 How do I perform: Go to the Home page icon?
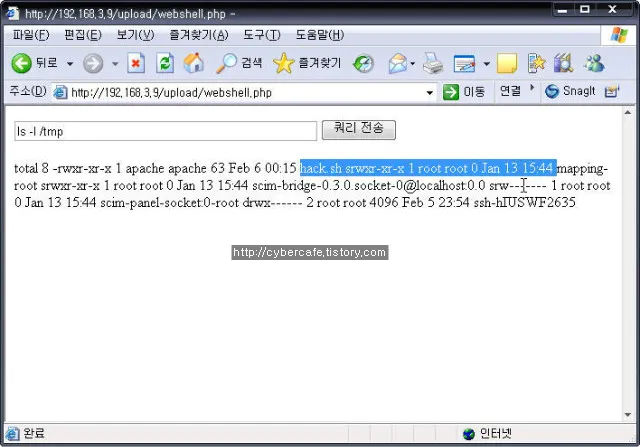click(x=193, y=63)
